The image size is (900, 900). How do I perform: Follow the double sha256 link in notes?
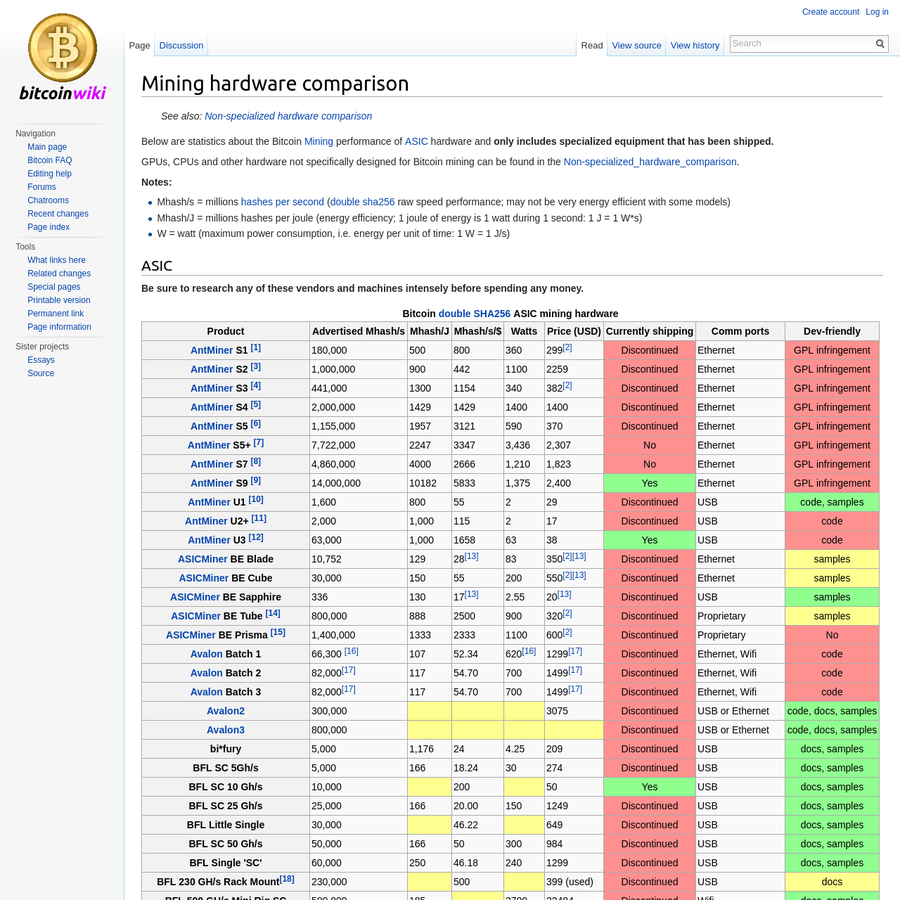point(362,202)
